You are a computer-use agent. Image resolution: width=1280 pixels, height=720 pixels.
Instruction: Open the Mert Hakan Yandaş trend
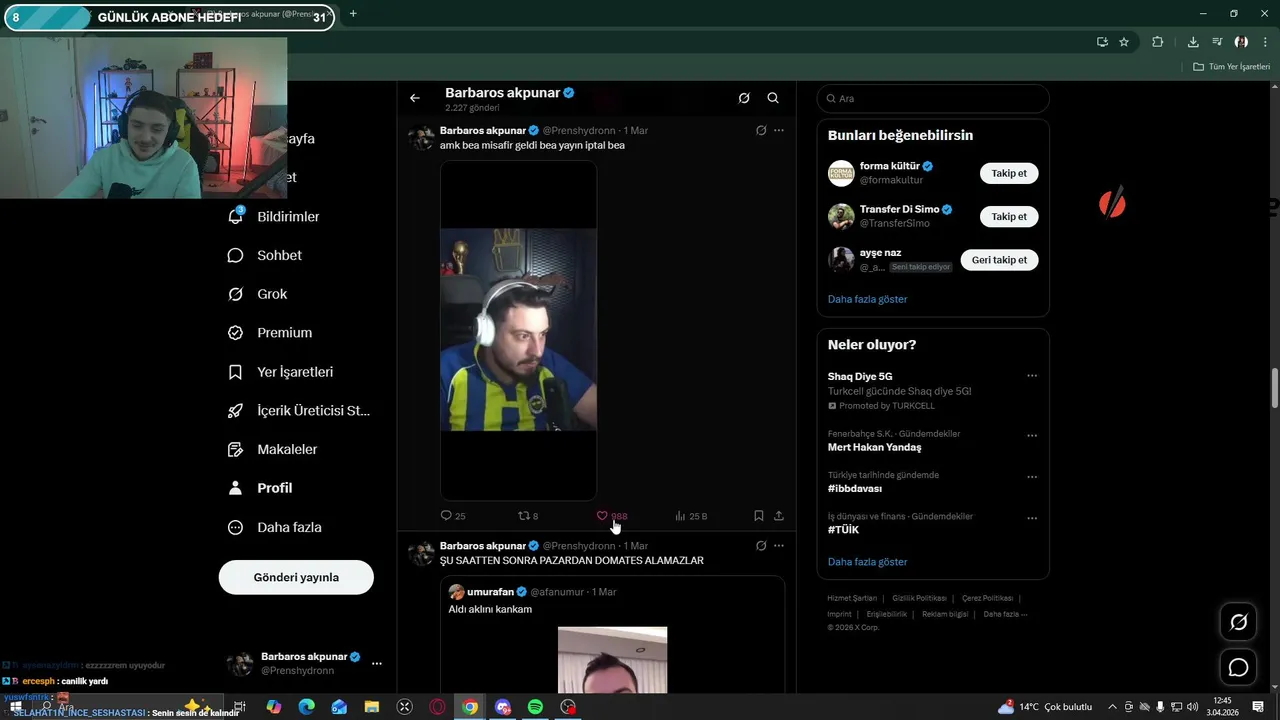[x=874, y=447]
